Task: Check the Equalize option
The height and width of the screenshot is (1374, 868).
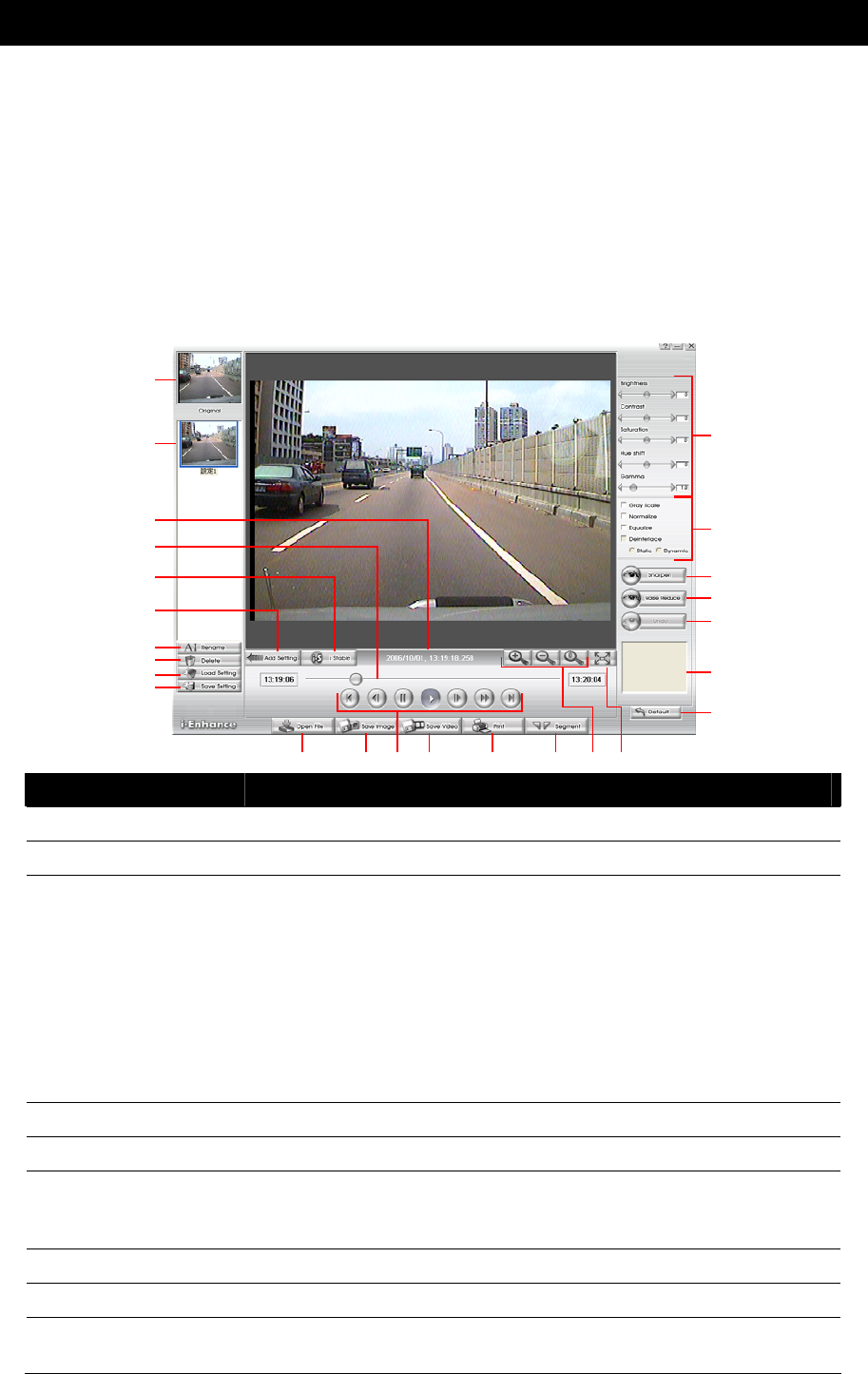Action: click(624, 528)
